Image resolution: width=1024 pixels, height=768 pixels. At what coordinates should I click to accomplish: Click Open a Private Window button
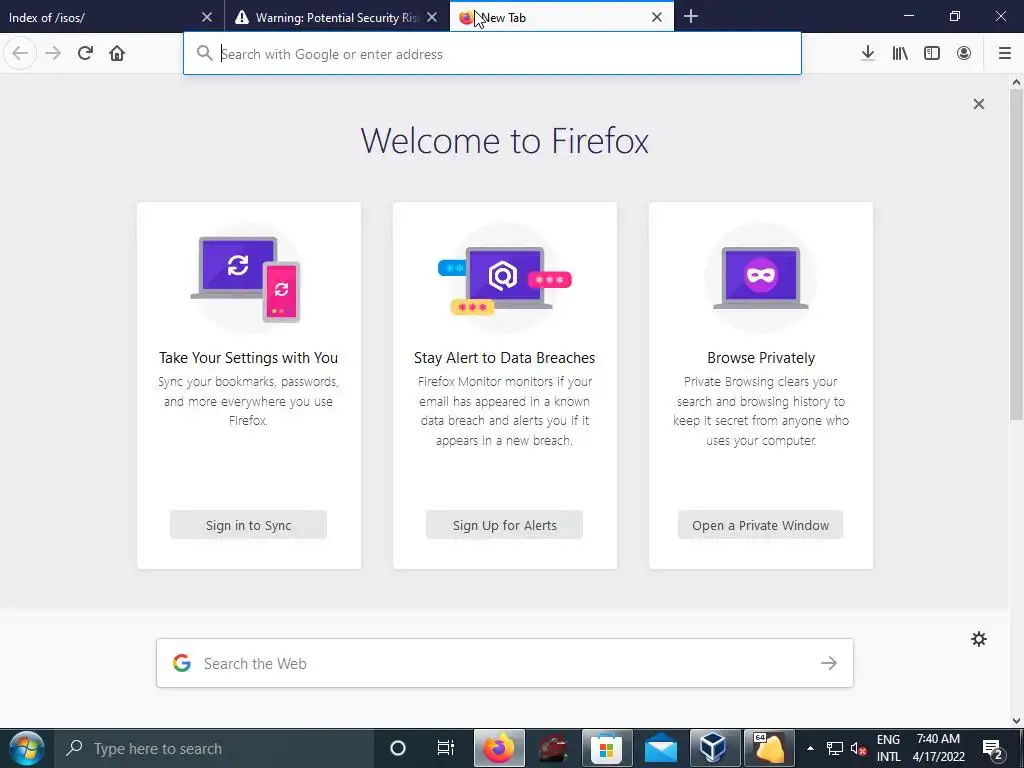pos(760,525)
